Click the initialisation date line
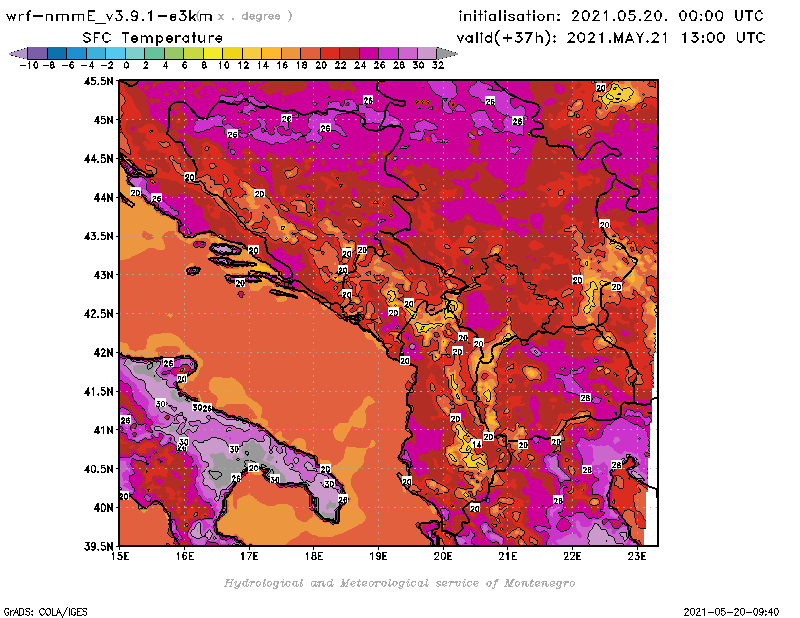800x618 pixels. 611,16
